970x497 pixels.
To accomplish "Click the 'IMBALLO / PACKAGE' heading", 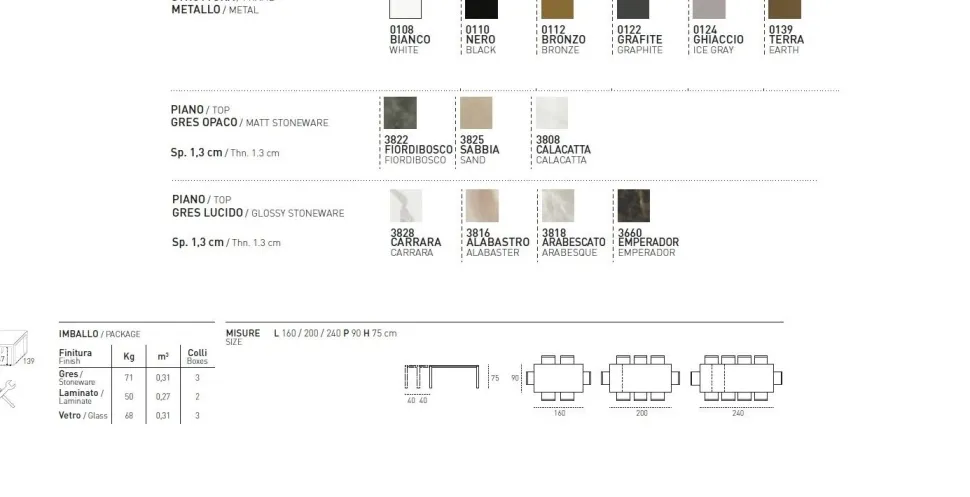I will (100, 334).
